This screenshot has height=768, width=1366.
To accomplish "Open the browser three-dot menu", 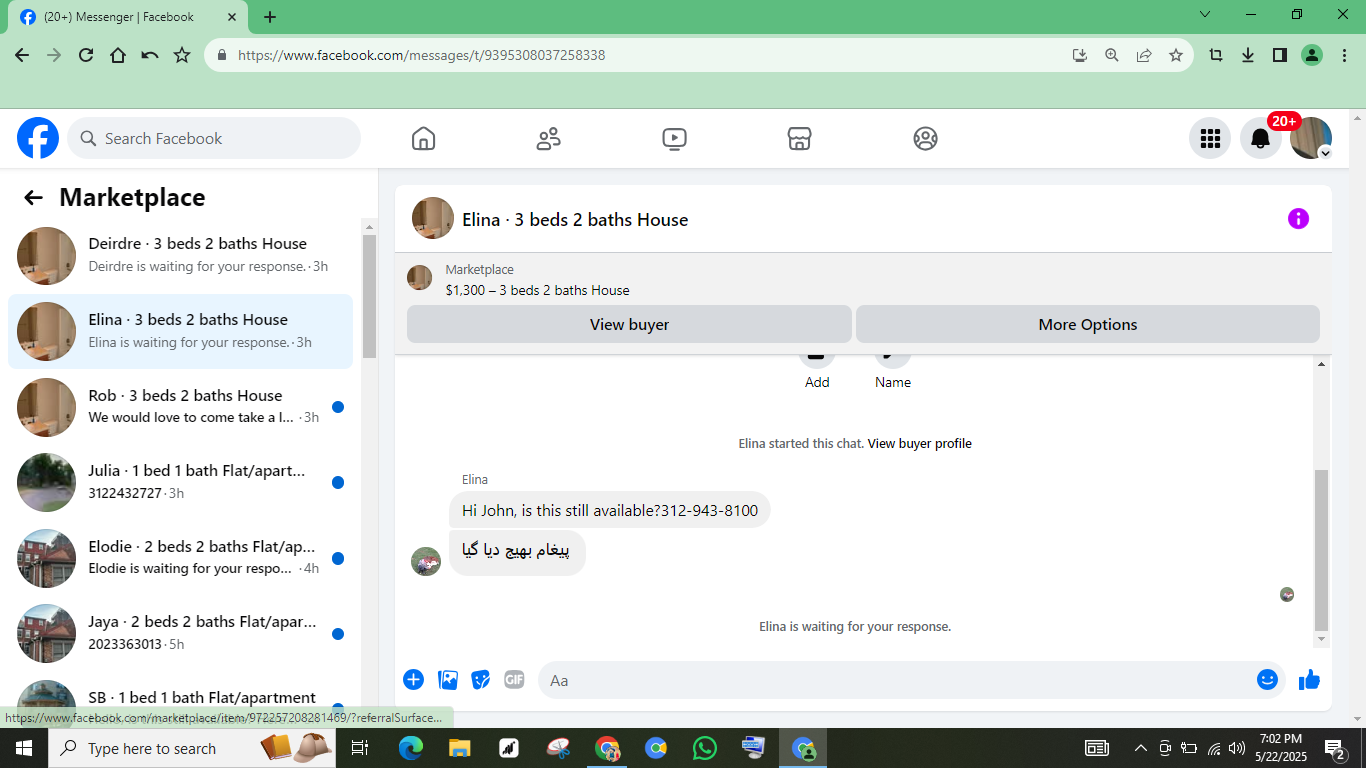I will [x=1344, y=55].
